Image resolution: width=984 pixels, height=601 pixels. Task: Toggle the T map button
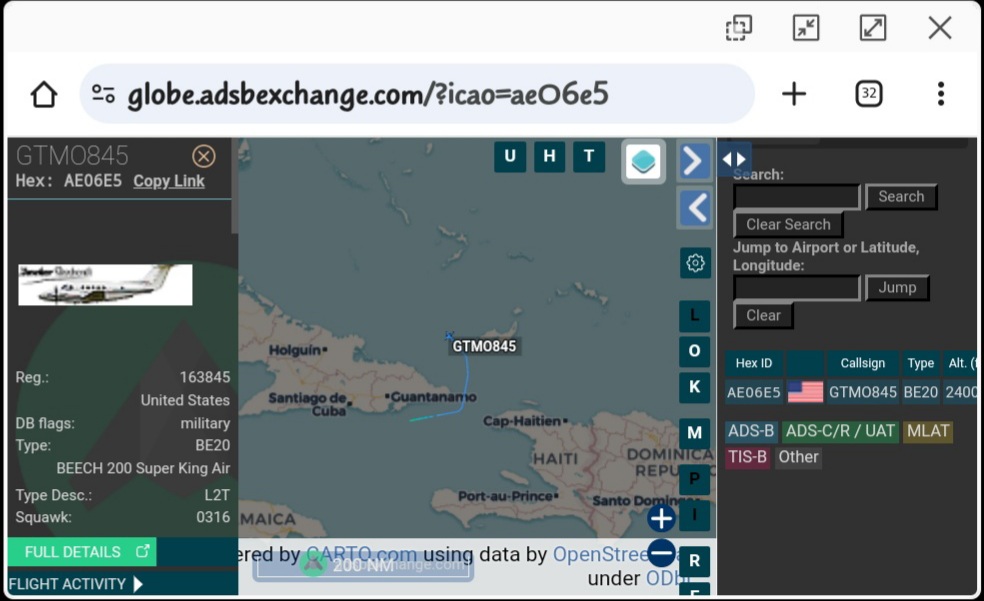tap(589, 156)
